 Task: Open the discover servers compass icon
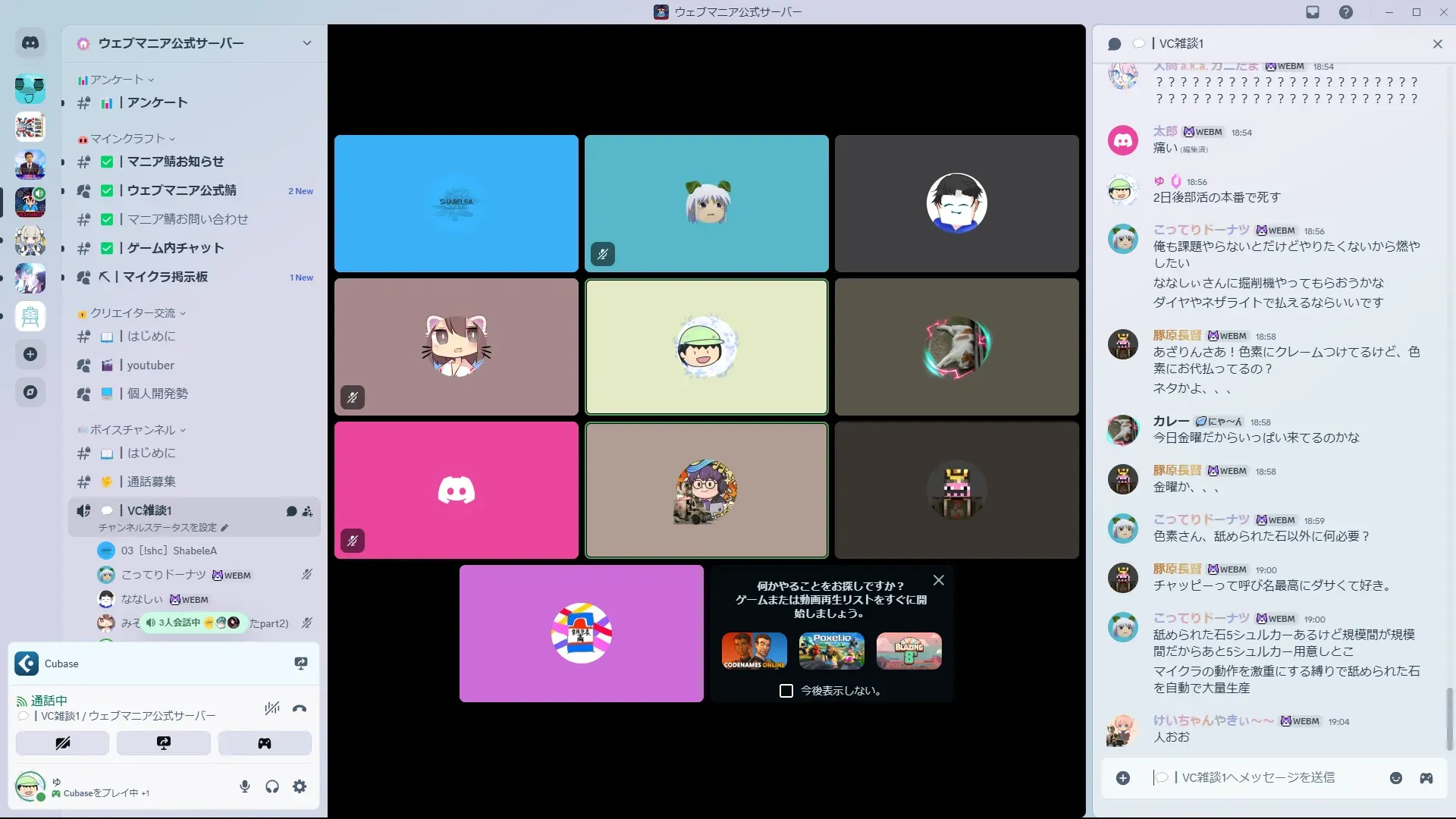30,392
